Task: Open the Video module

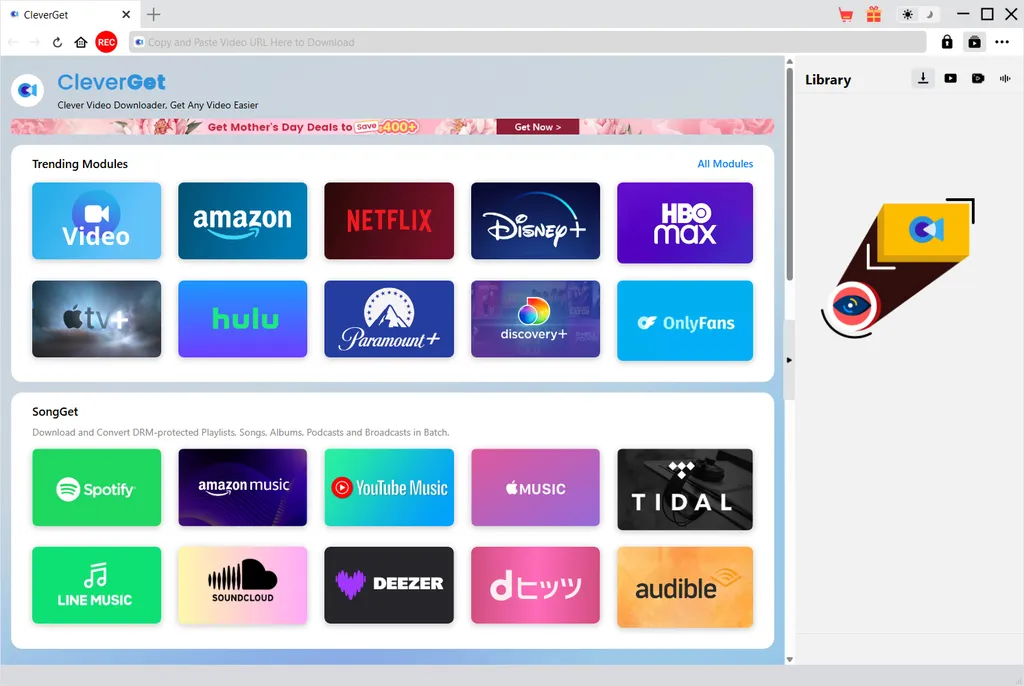Action: tap(97, 221)
